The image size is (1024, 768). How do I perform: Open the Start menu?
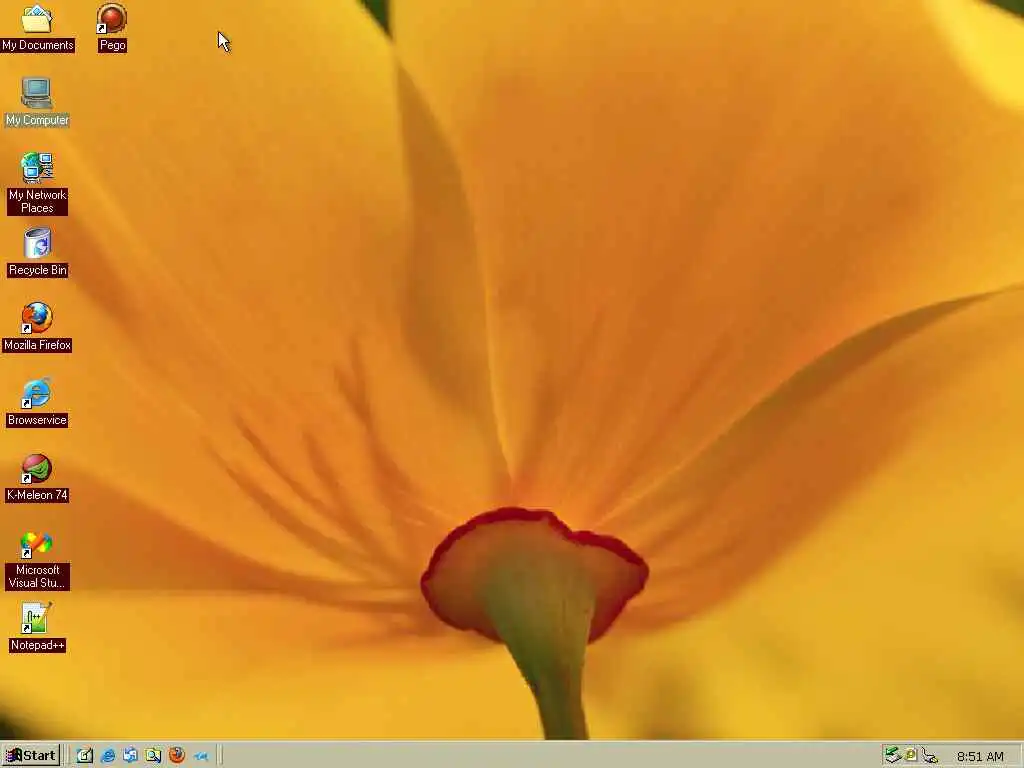click(x=31, y=756)
